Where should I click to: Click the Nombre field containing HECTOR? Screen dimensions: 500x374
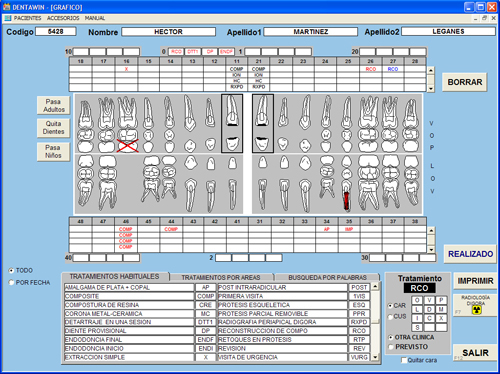point(168,32)
